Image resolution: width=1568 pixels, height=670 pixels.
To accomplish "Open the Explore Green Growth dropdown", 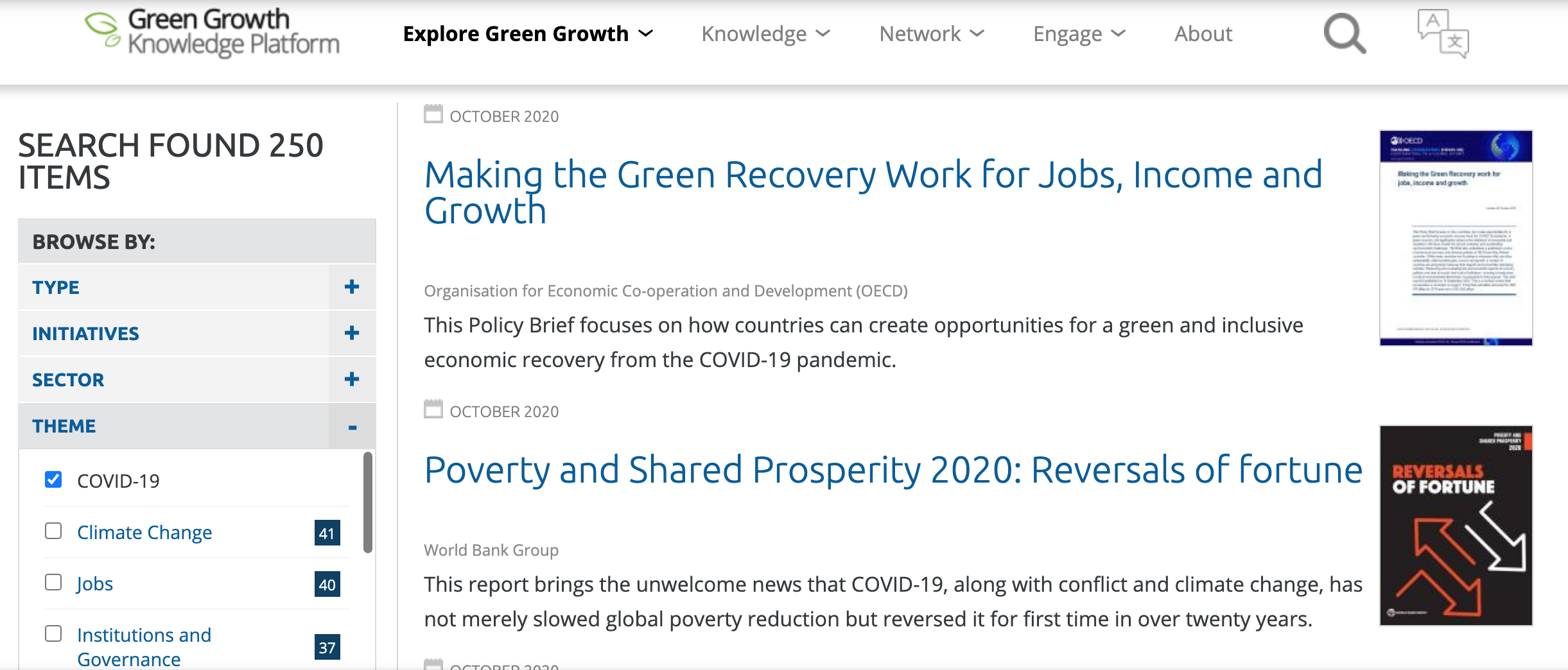I will click(x=527, y=33).
